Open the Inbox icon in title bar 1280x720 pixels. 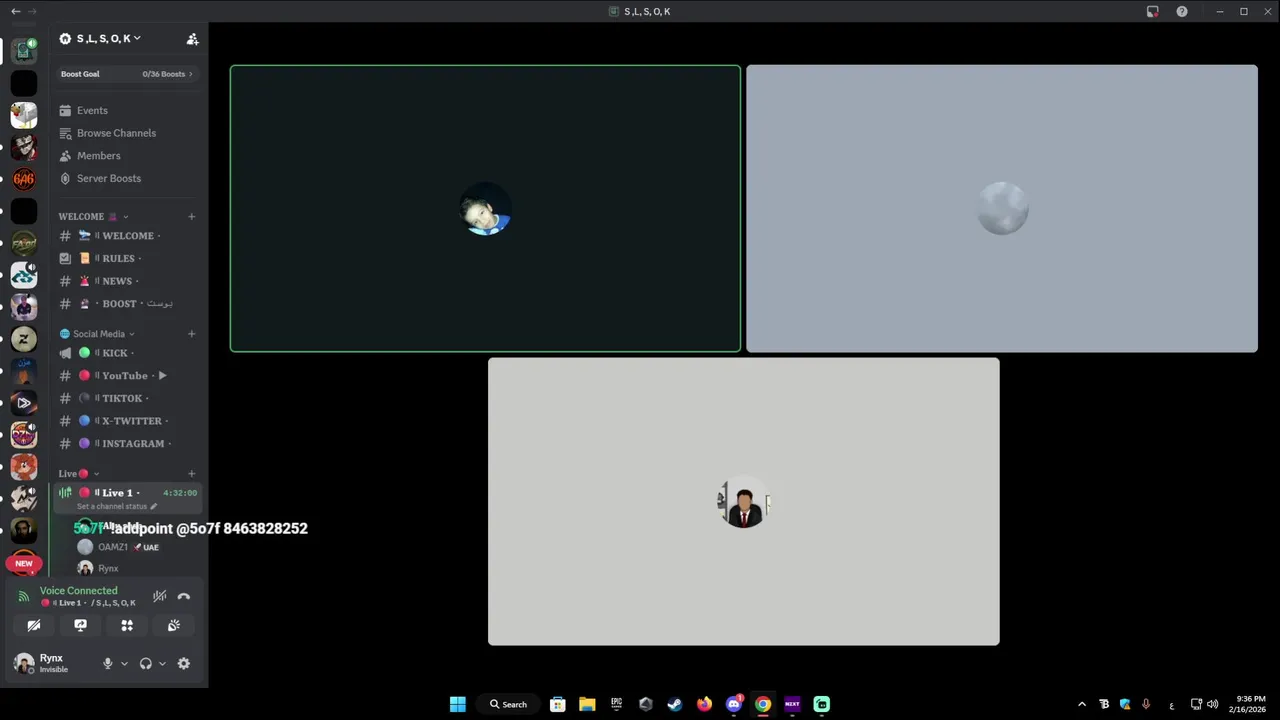point(1152,11)
